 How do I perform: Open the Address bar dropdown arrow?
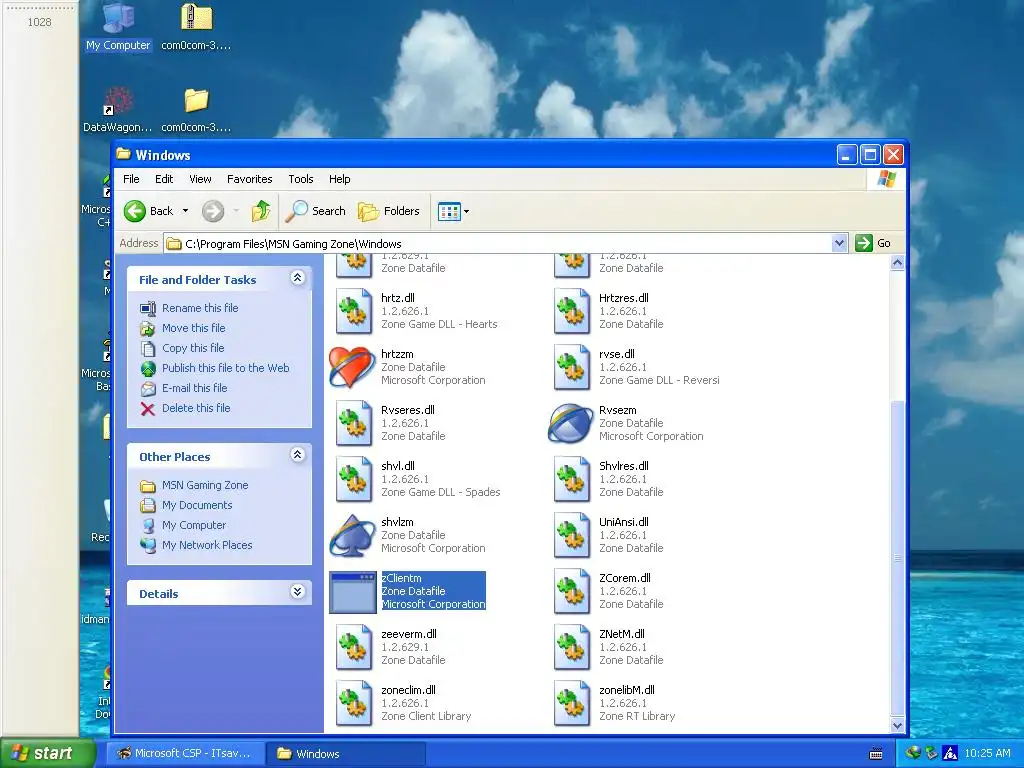pos(840,243)
